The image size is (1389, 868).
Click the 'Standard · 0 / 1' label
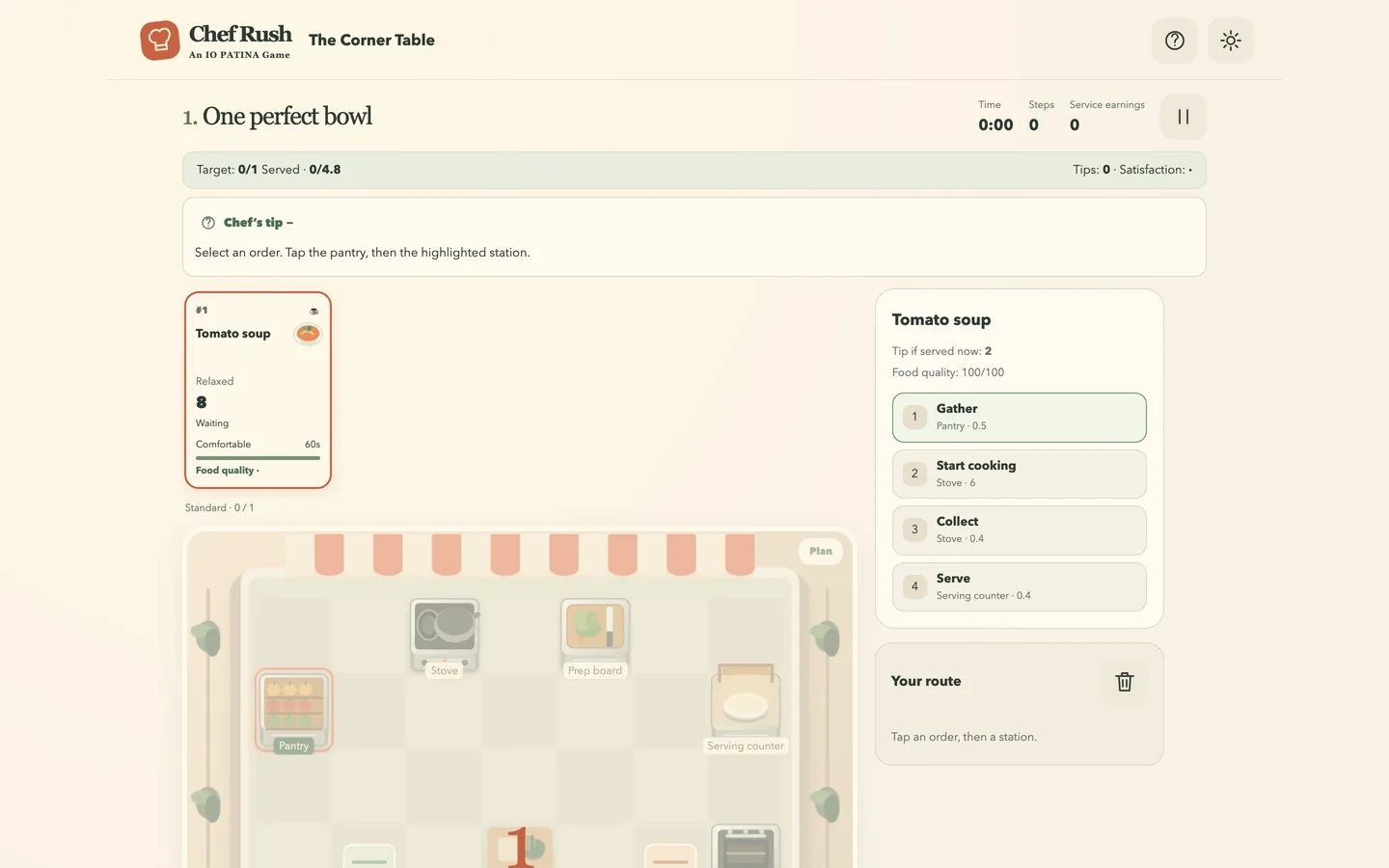coord(220,507)
